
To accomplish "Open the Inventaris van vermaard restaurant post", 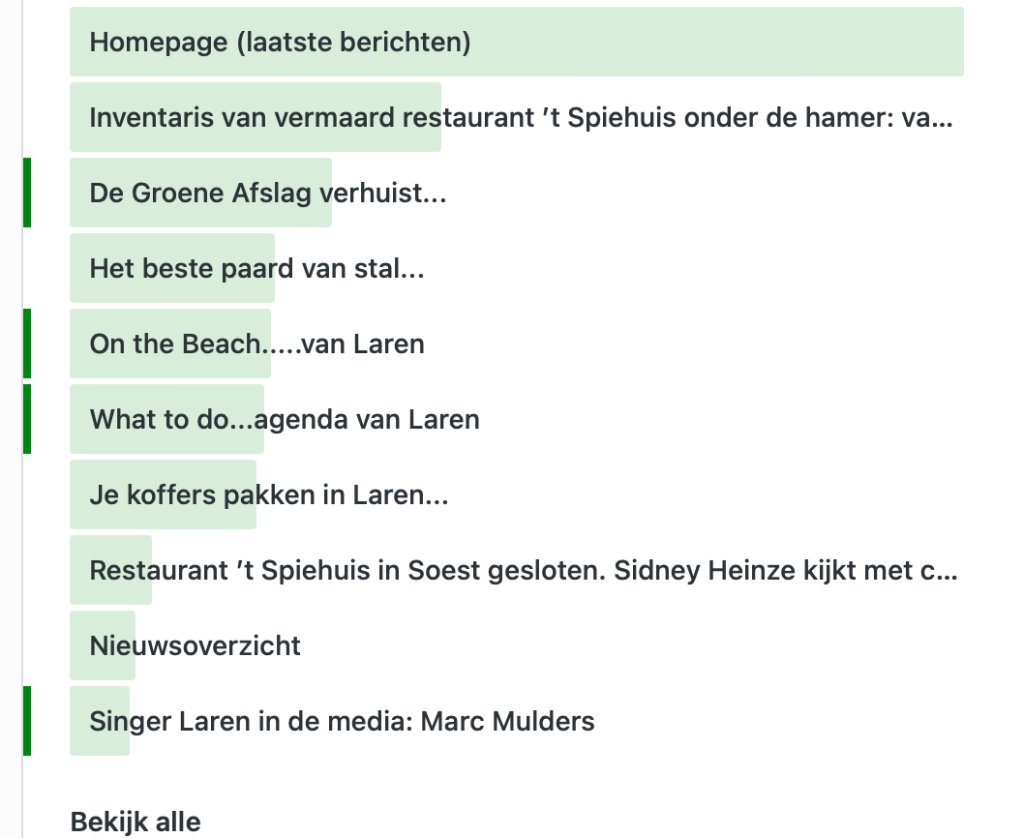I will 520,119.
